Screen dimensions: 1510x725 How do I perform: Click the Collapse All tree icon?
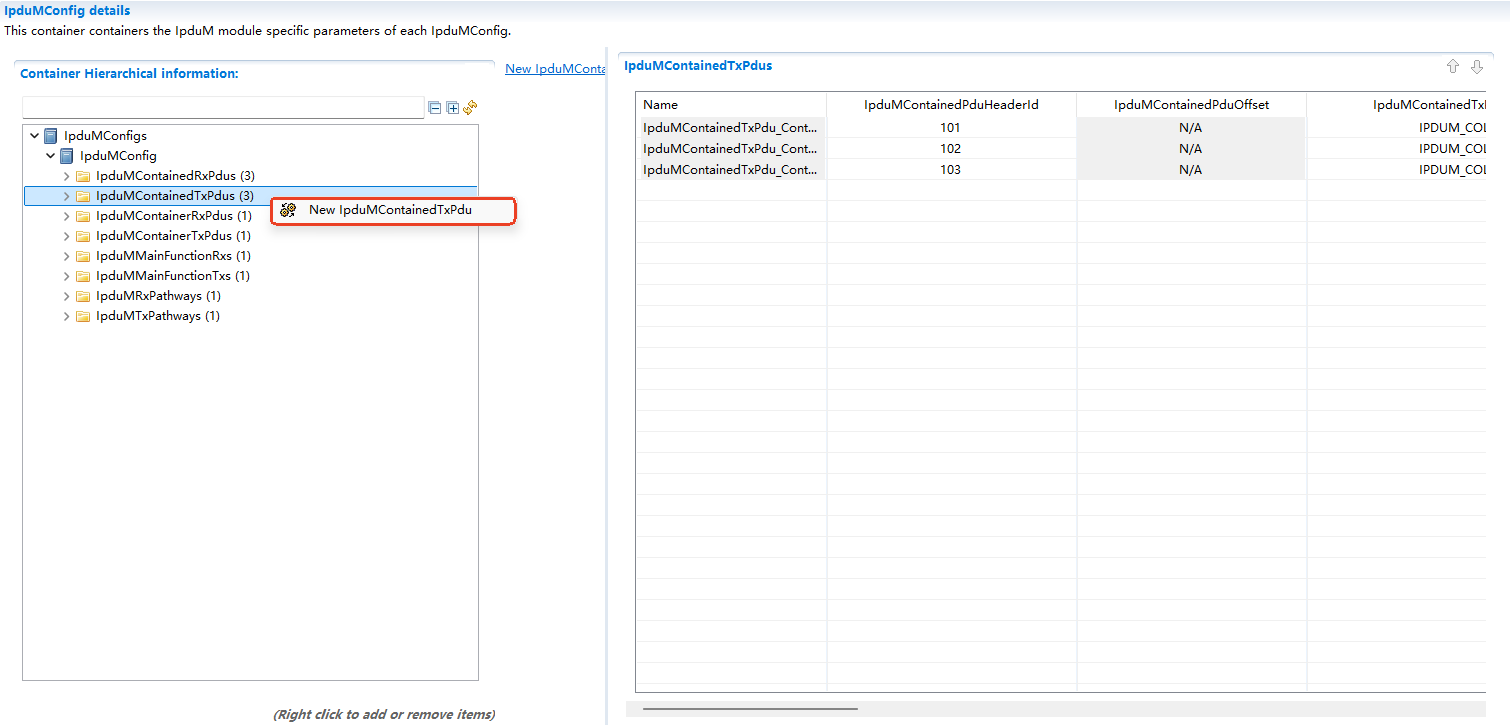point(435,108)
